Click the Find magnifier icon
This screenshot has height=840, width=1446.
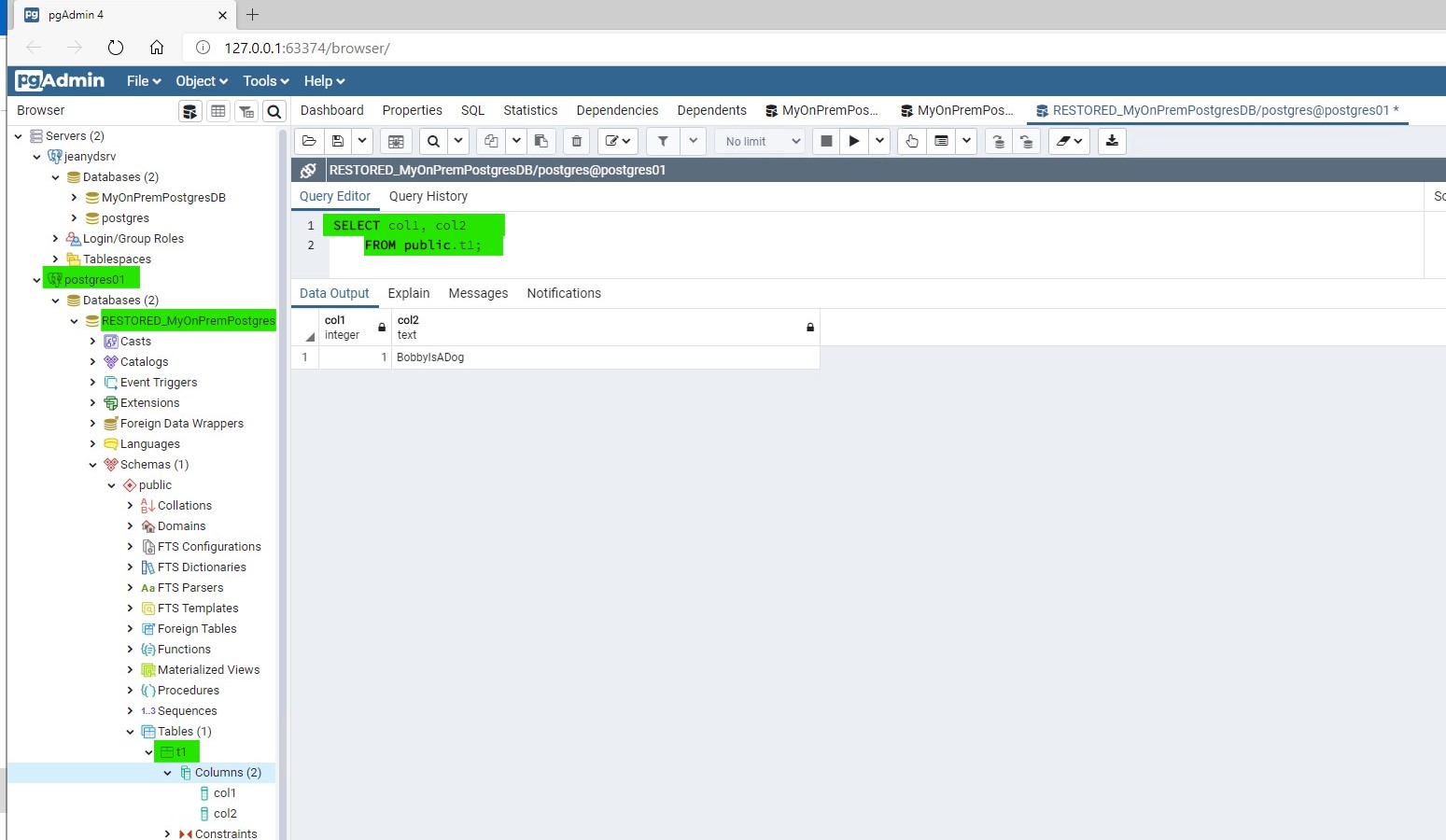433,141
